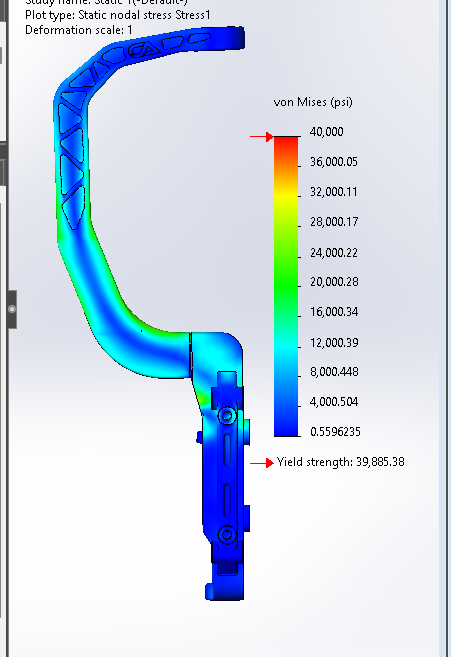Click the lower caliper bolt on the model
Viewport: 451px width, 657px height.
pos(227,535)
